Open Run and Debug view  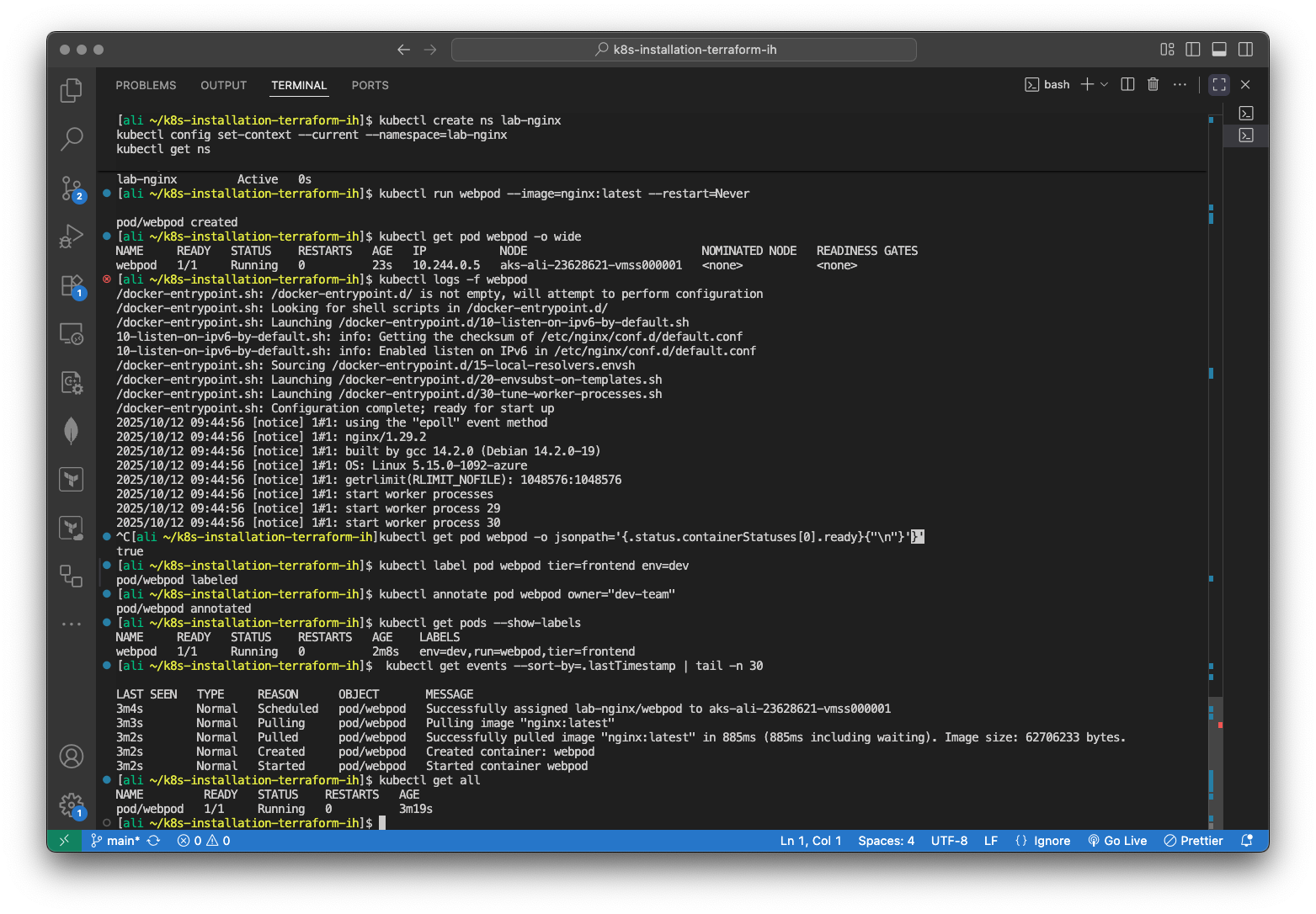pyautogui.click(x=72, y=236)
